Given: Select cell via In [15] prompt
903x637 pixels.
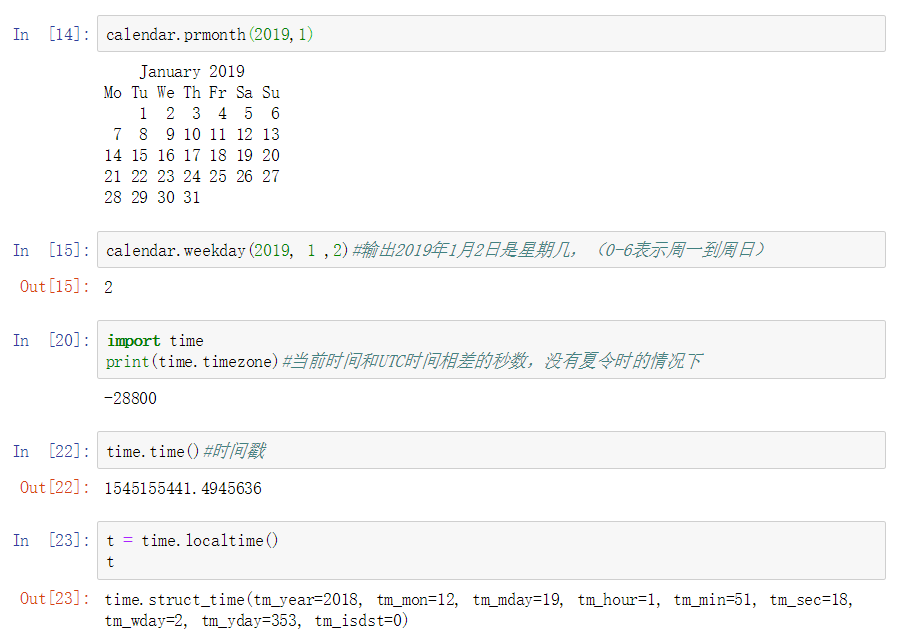Looking at the screenshot, I should (51, 251).
